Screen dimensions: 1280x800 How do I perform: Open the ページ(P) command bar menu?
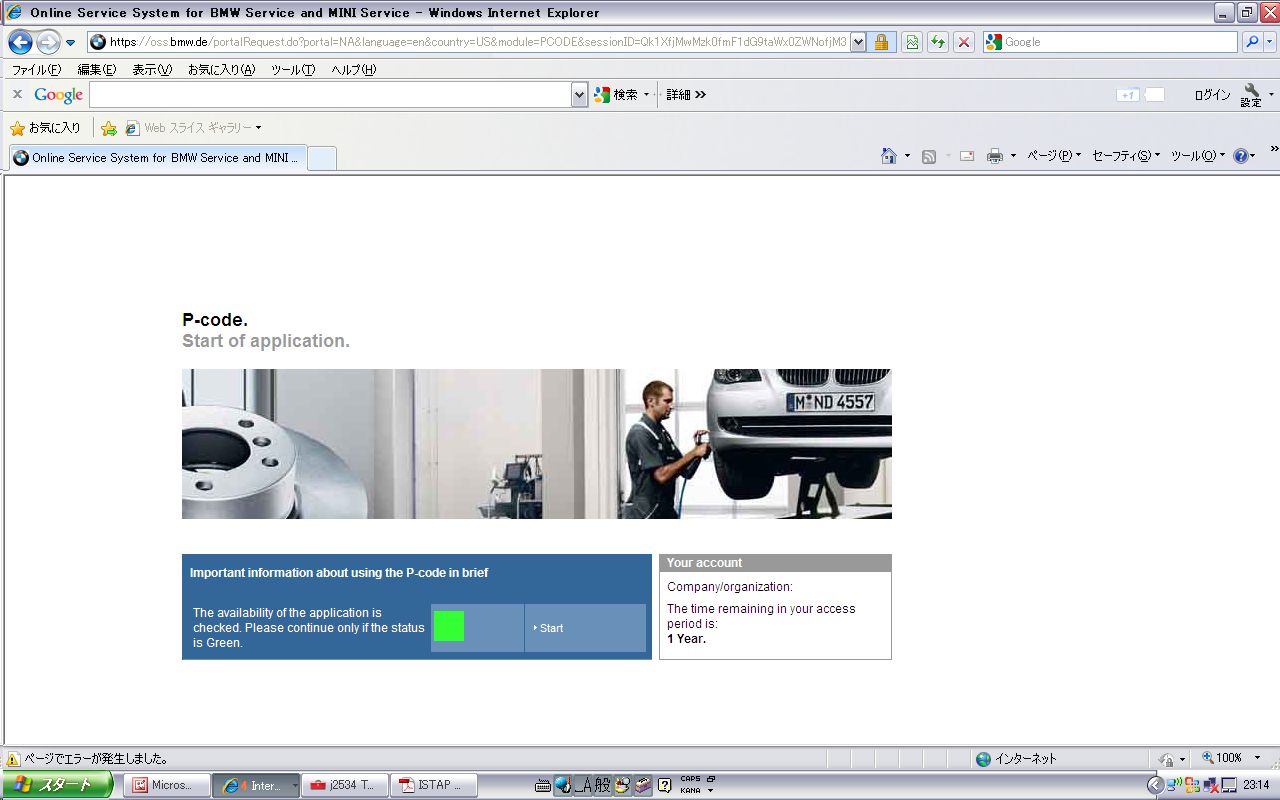pos(1054,156)
